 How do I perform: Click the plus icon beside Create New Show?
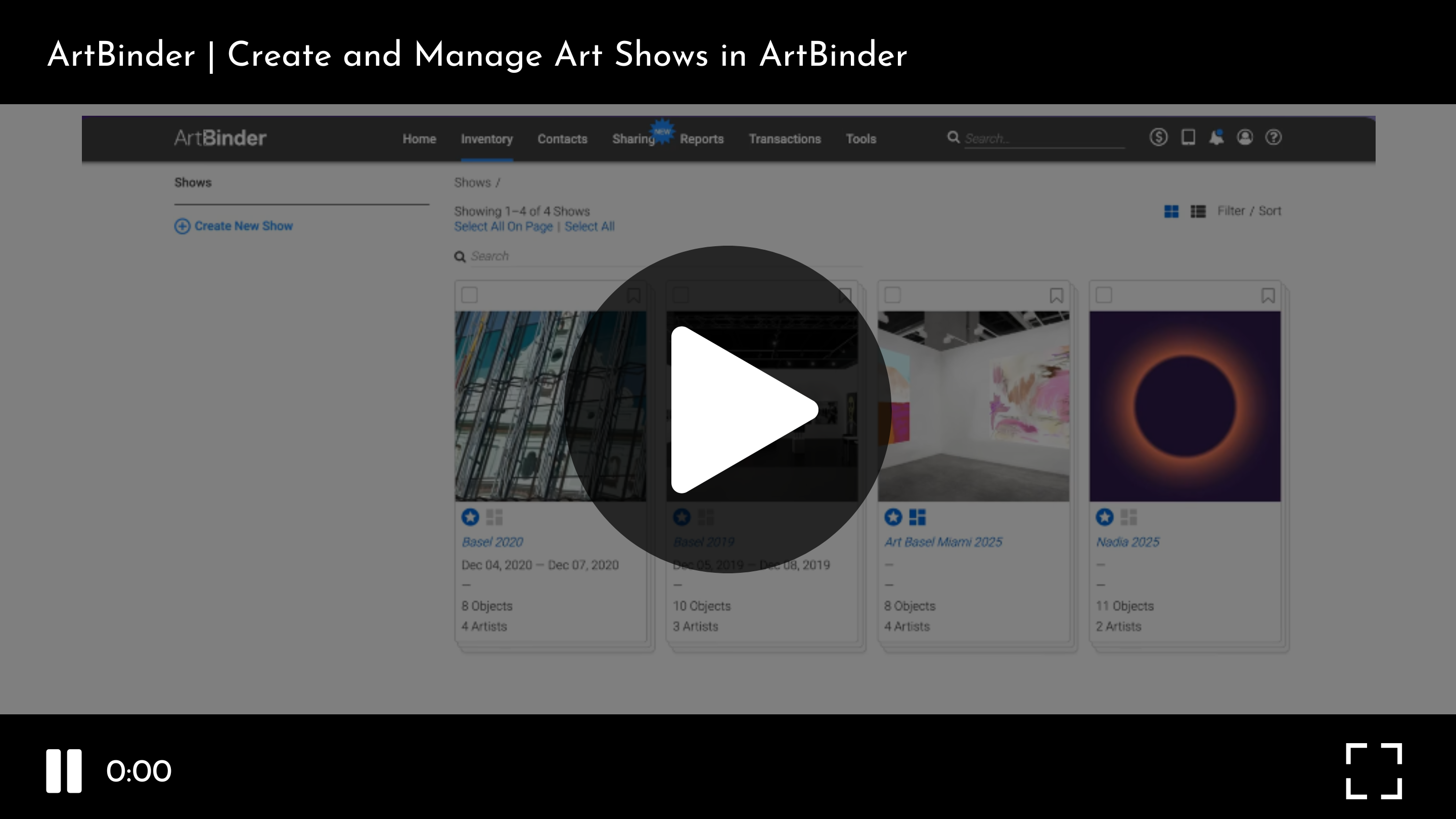(x=182, y=226)
